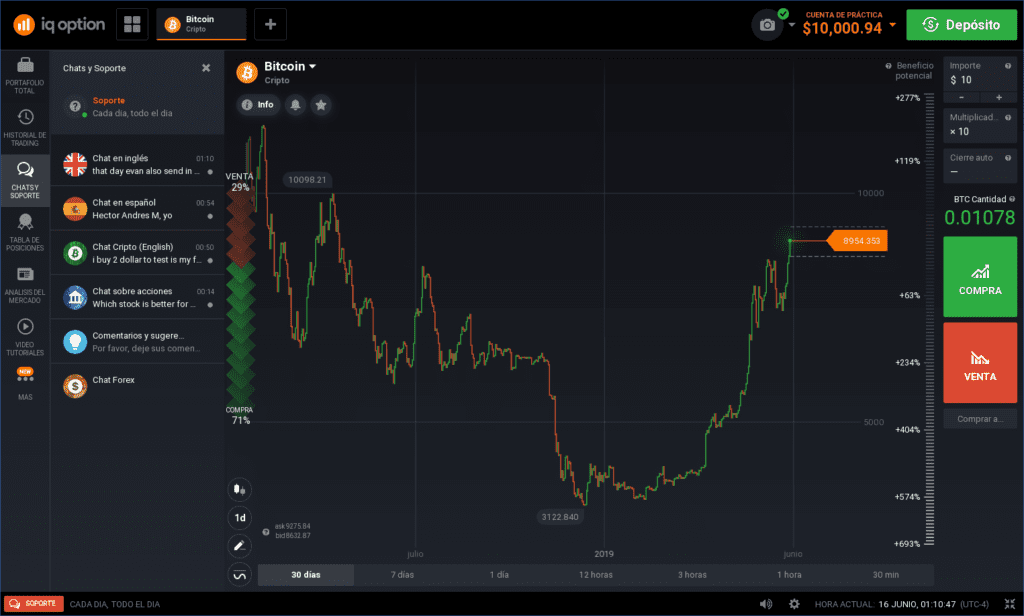The height and width of the screenshot is (616, 1024).
Task: Open Chat en inglés conversation
Action: [x=137, y=165]
